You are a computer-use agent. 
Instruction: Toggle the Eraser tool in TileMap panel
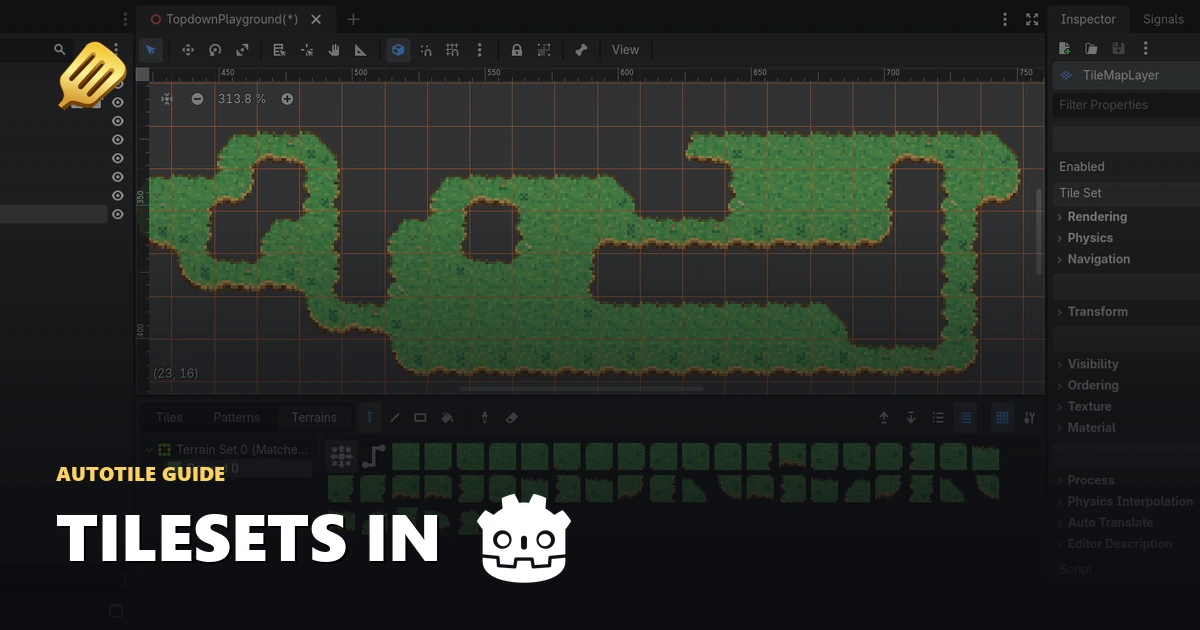(x=512, y=418)
